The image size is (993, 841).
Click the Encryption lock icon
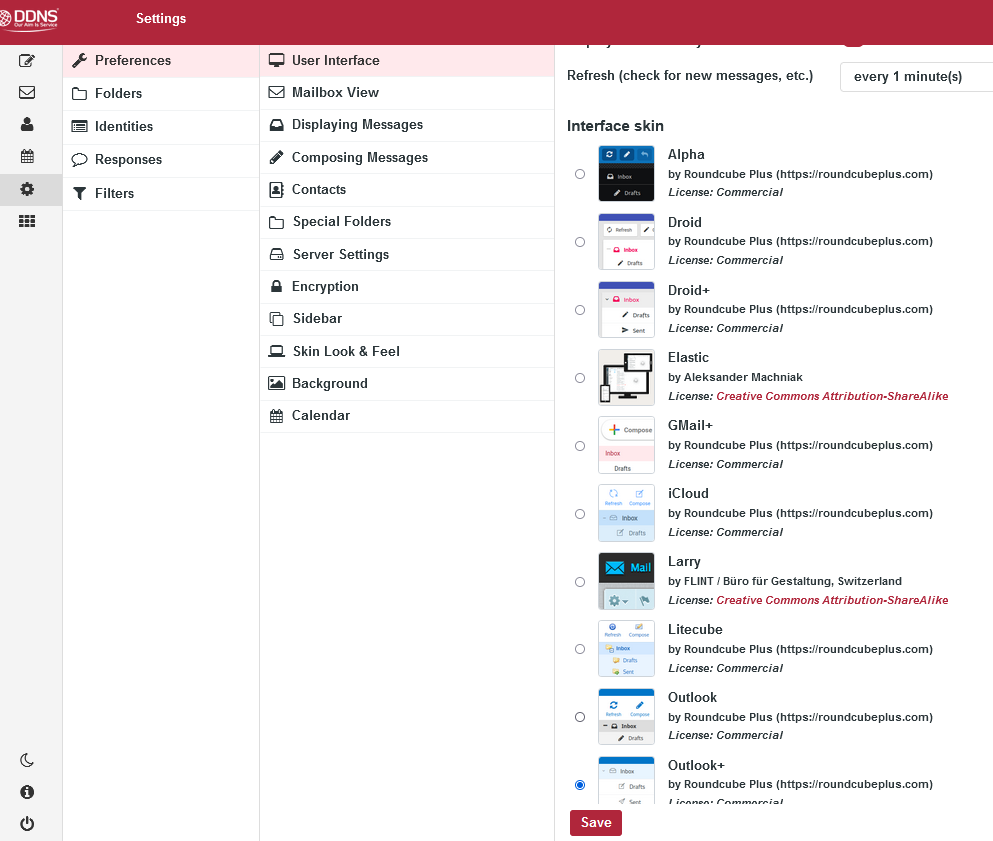276,286
